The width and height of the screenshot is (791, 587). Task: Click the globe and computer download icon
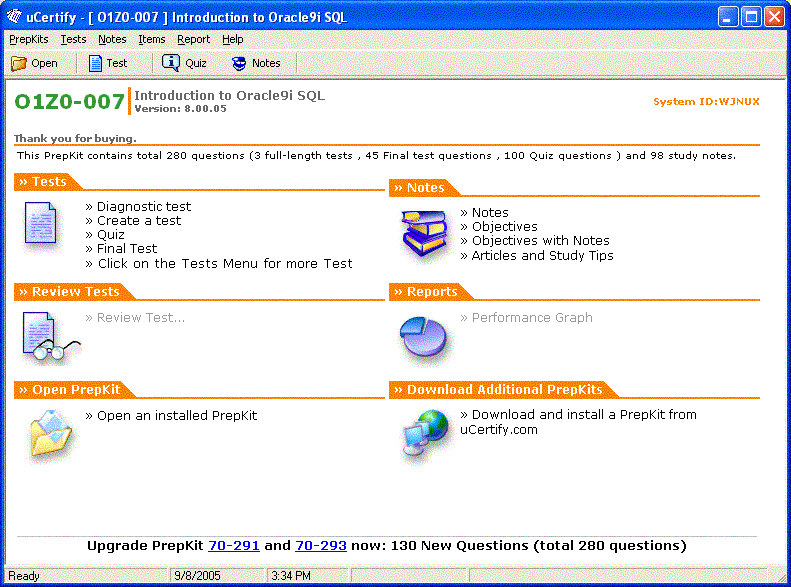click(x=425, y=434)
